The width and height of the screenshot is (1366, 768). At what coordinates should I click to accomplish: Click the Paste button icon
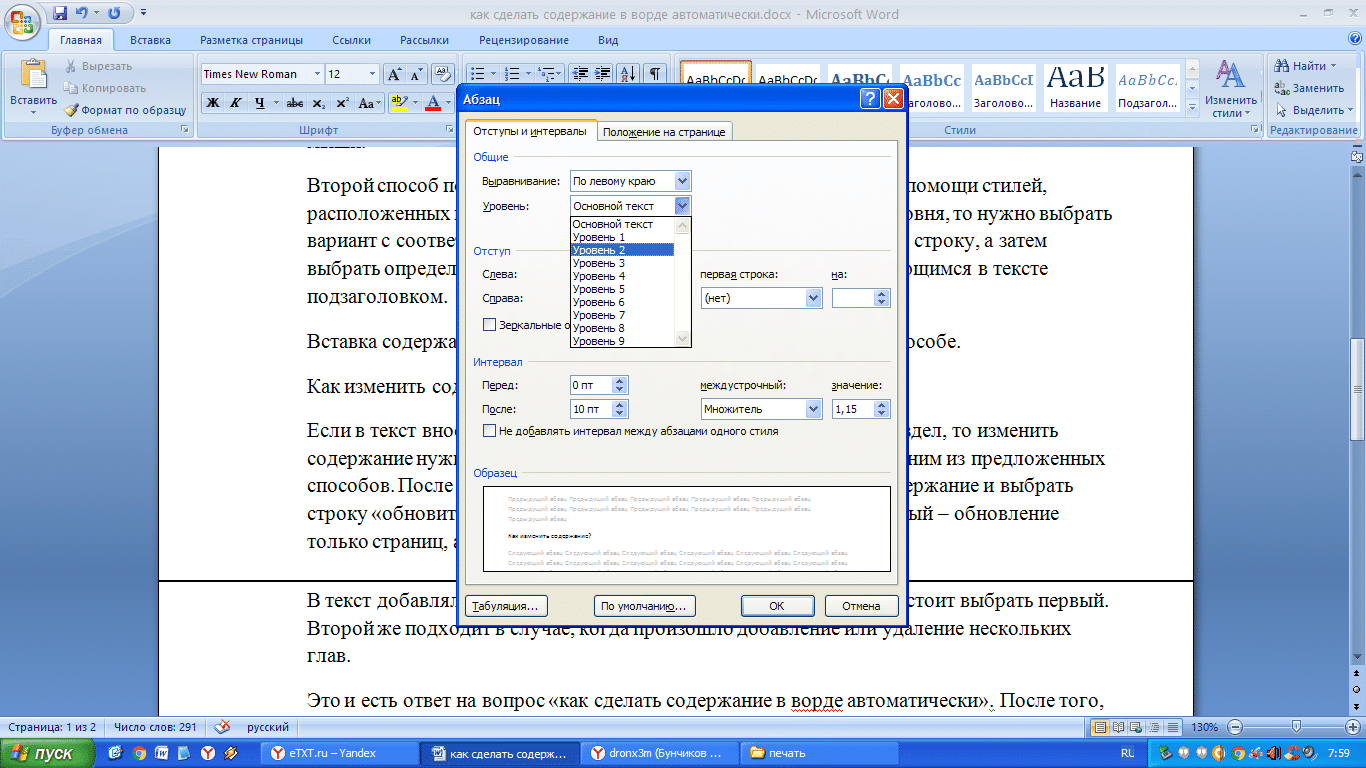pyautogui.click(x=34, y=76)
